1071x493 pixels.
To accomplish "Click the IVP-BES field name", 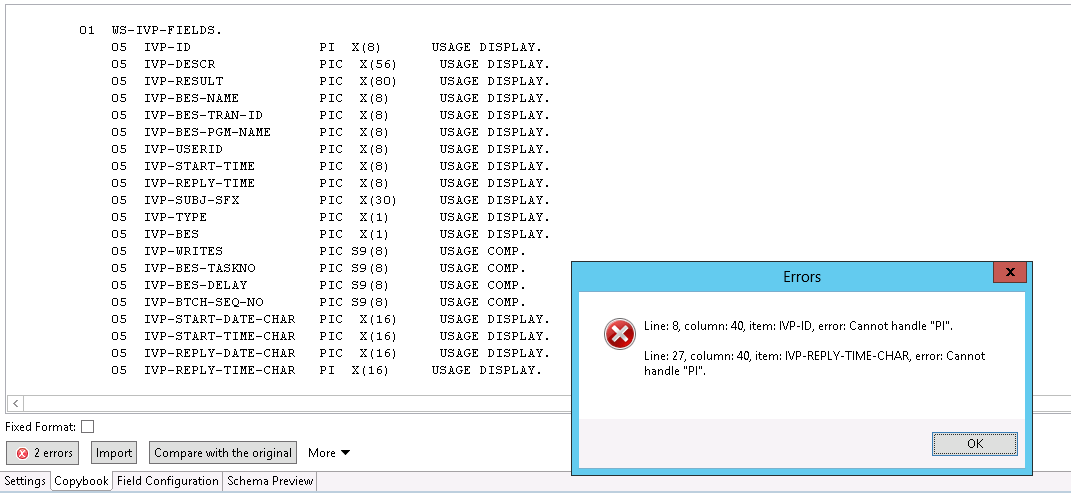I will [171, 234].
